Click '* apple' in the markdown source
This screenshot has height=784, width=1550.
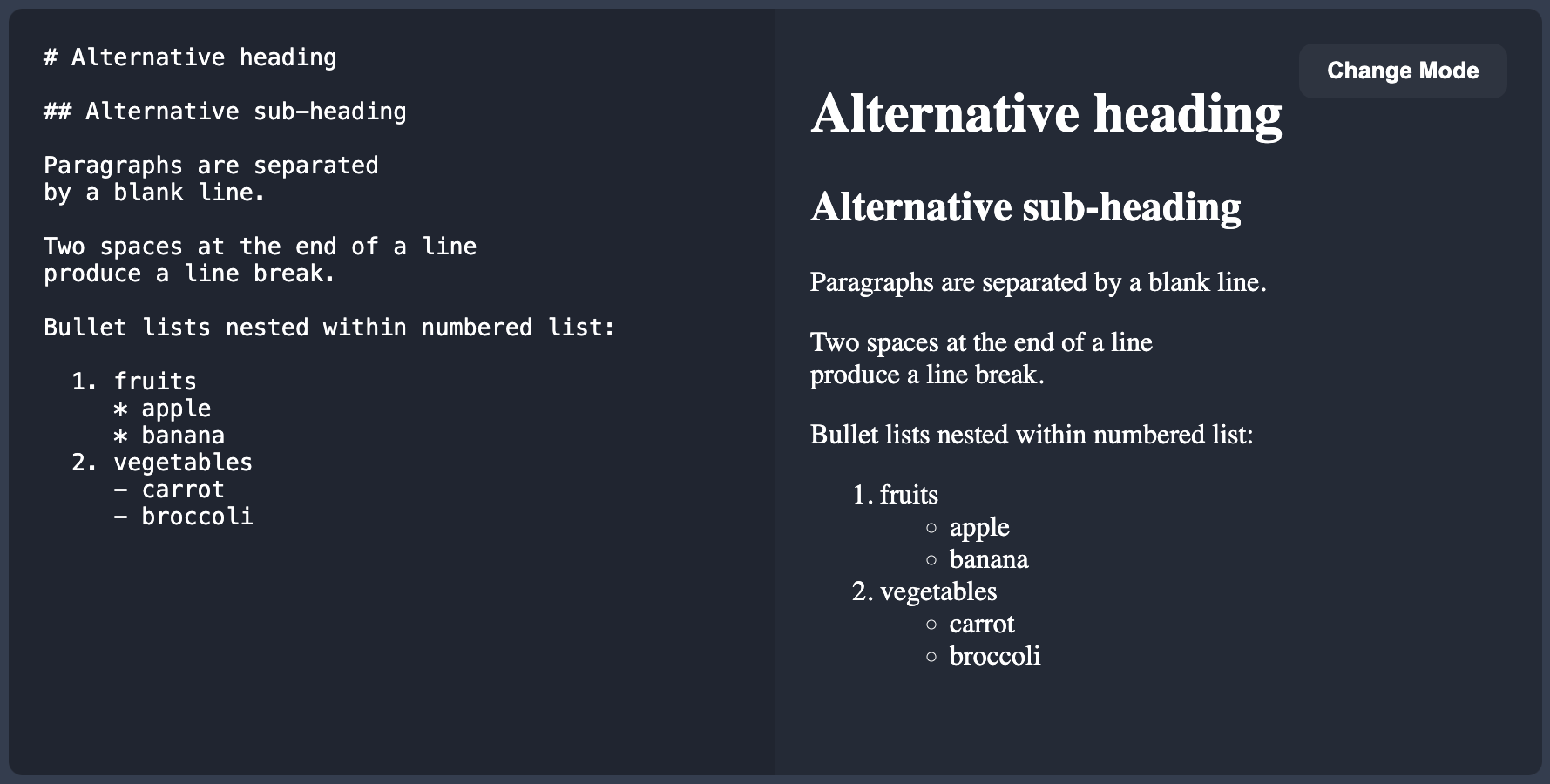tap(163, 408)
